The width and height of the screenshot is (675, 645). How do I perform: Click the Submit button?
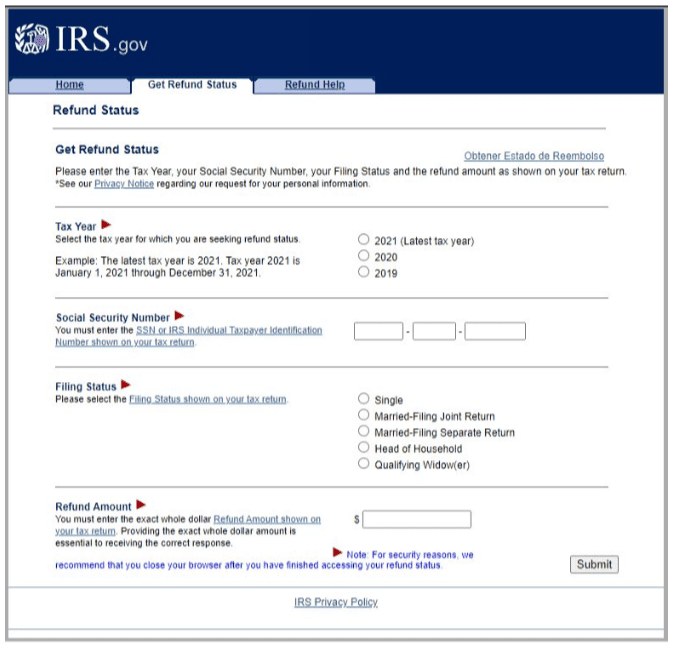[x=594, y=564]
